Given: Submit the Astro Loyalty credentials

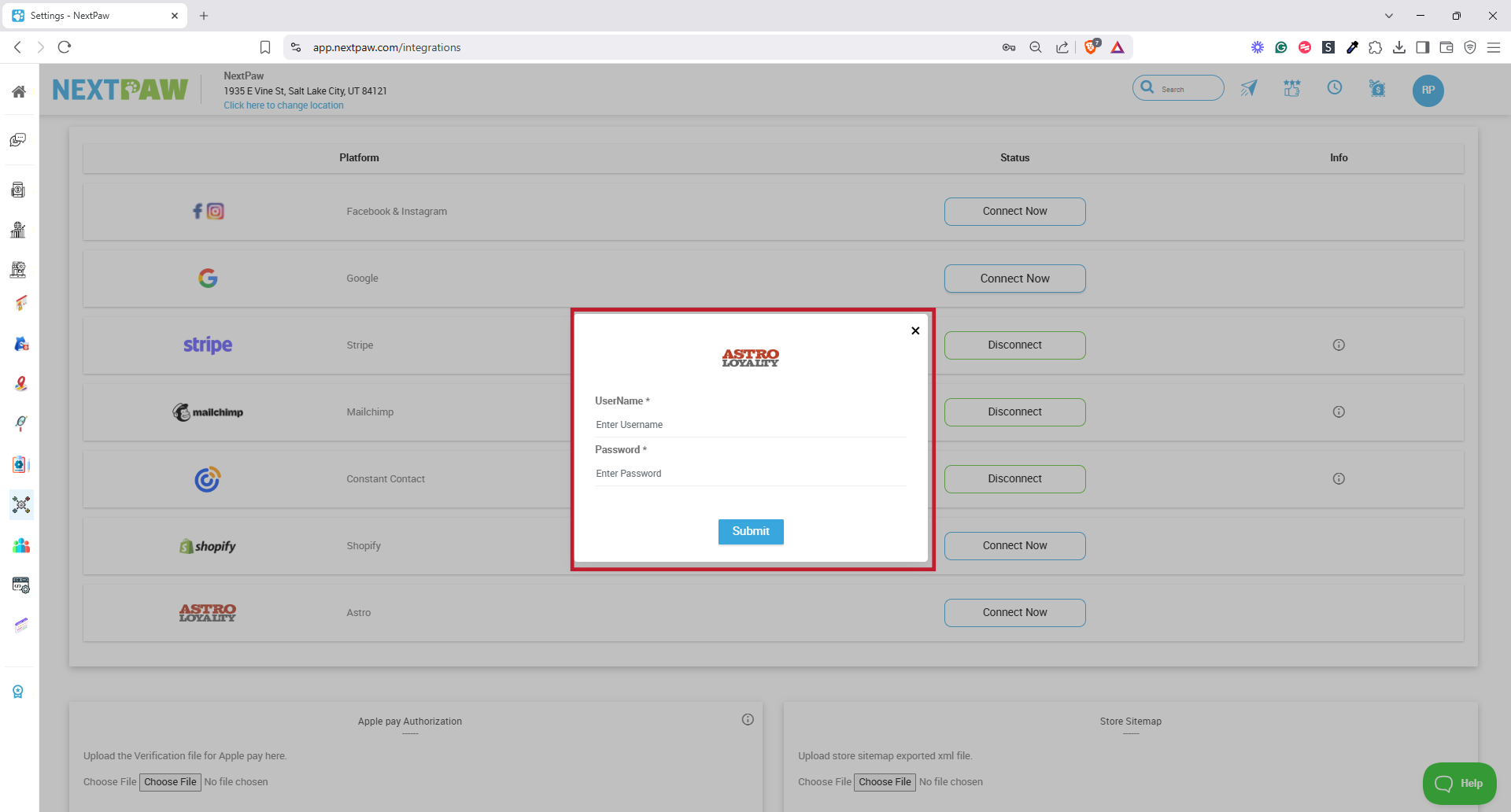Looking at the screenshot, I should tap(751, 531).
